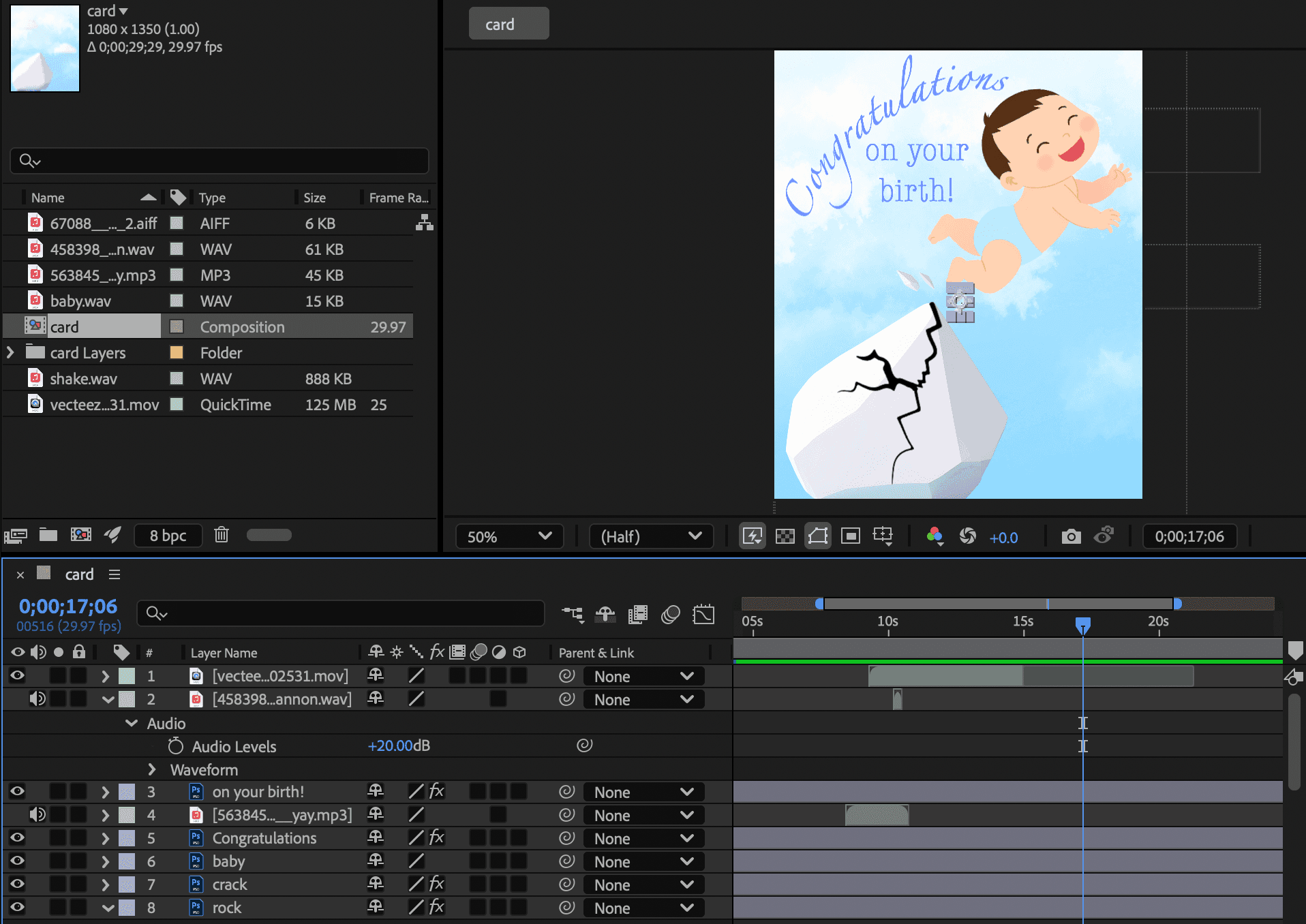Click the delete trash icon in Project panel

[x=222, y=535]
